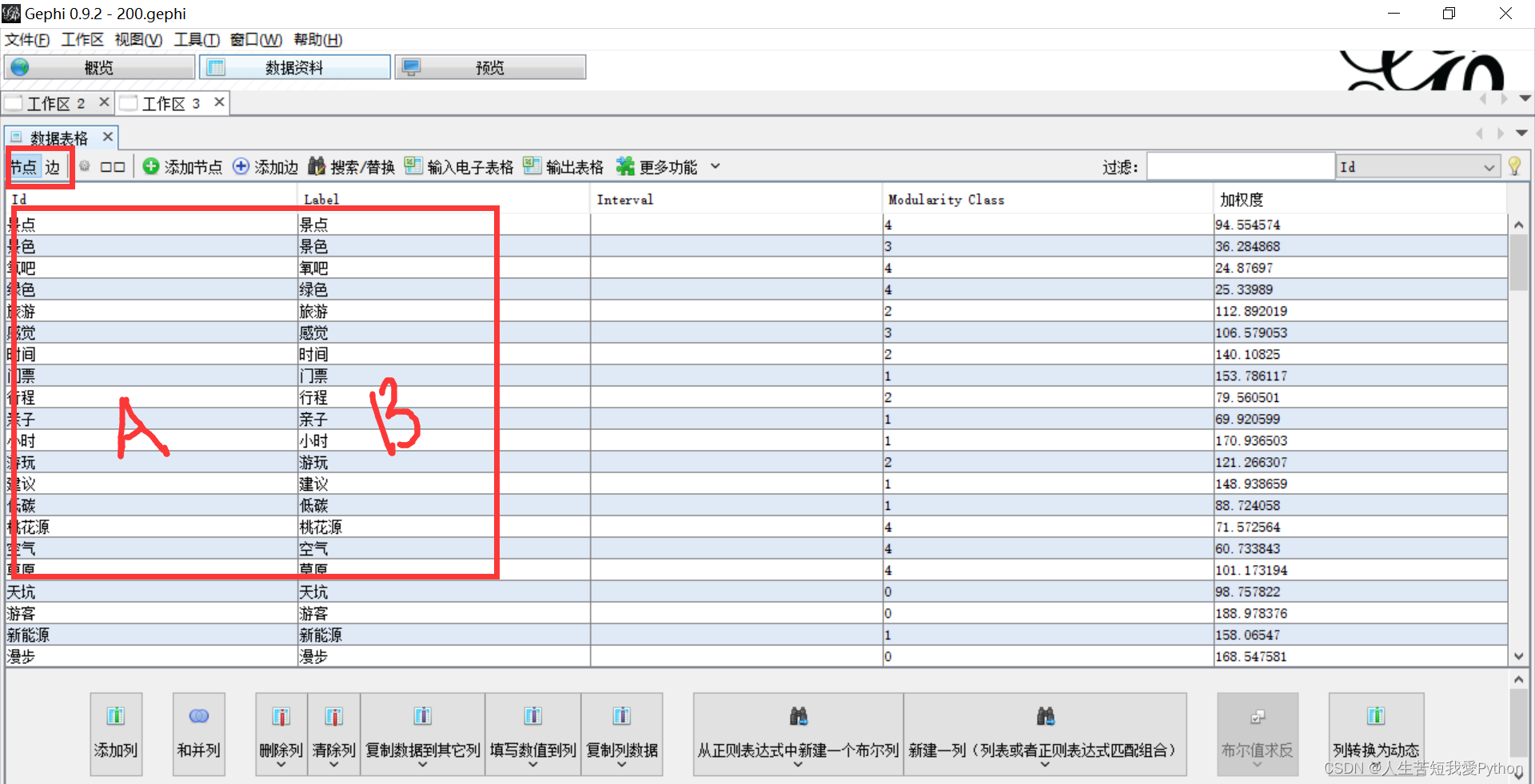Click More Functions (更多功能) puzzle icon
The height and width of the screenshot is (784, 1535).
click(625, 166)
